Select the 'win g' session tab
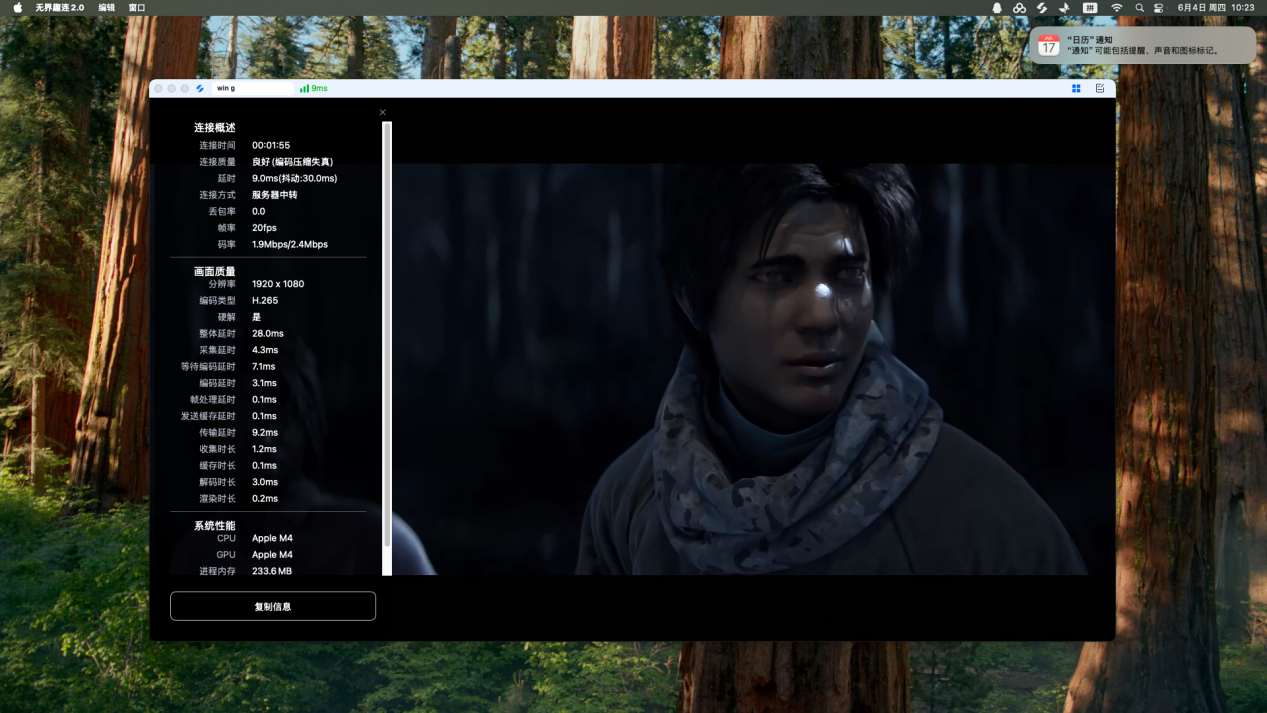This screenshot has width=1267, height=713. click(x=252, y=88)
